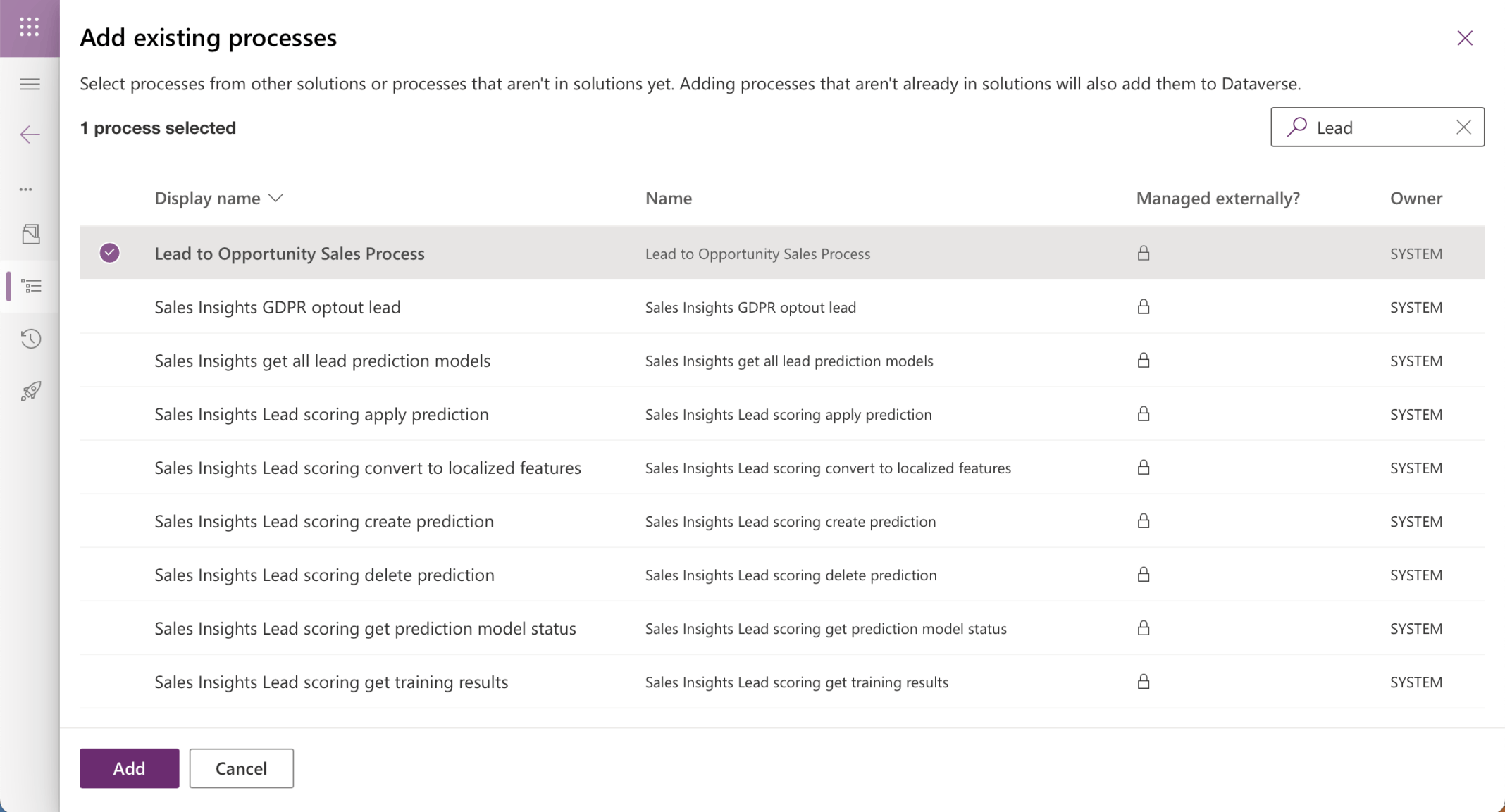
Task: Click the back arrow in sidebar
Action: pyautogui.click(x=30, y=135)
